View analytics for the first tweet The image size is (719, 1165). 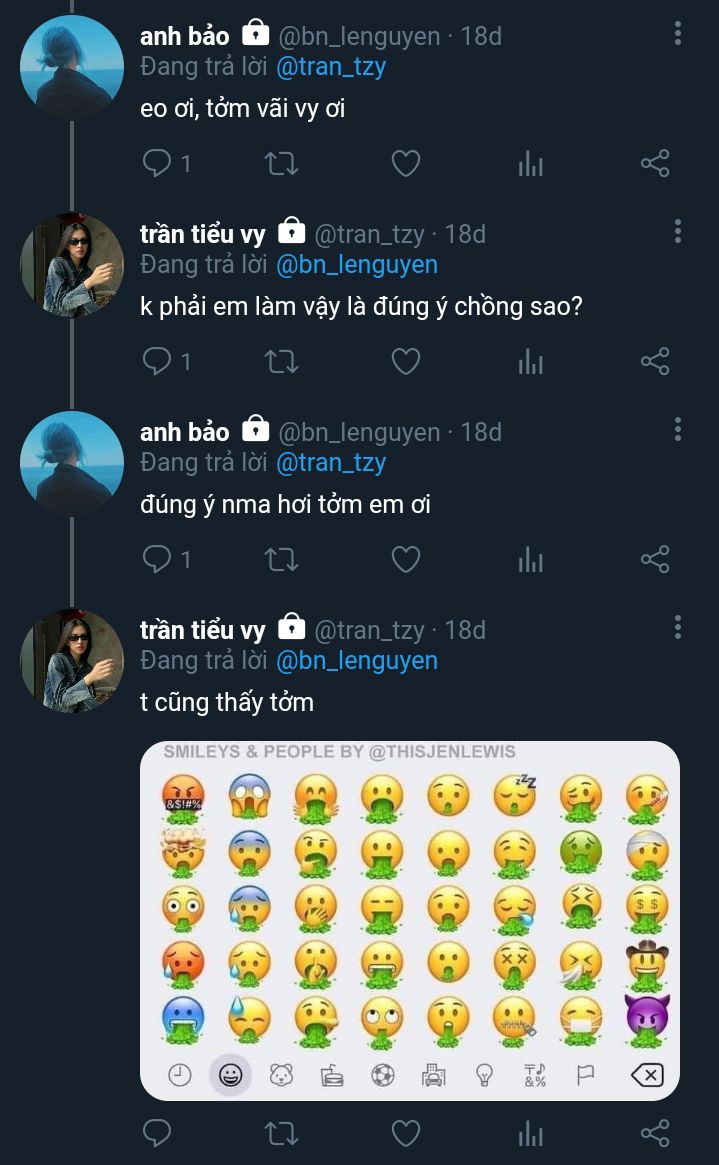(x=530, y=164)
